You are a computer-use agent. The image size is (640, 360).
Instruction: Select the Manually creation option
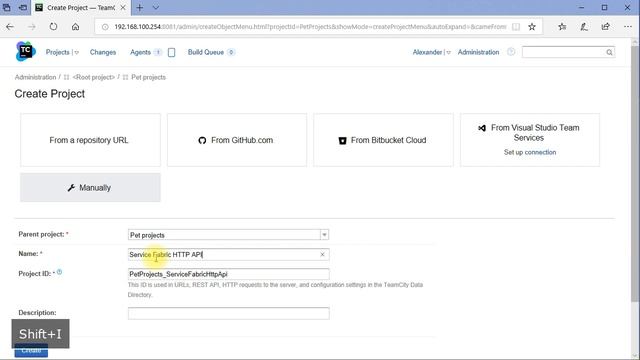tap(90, 187)
